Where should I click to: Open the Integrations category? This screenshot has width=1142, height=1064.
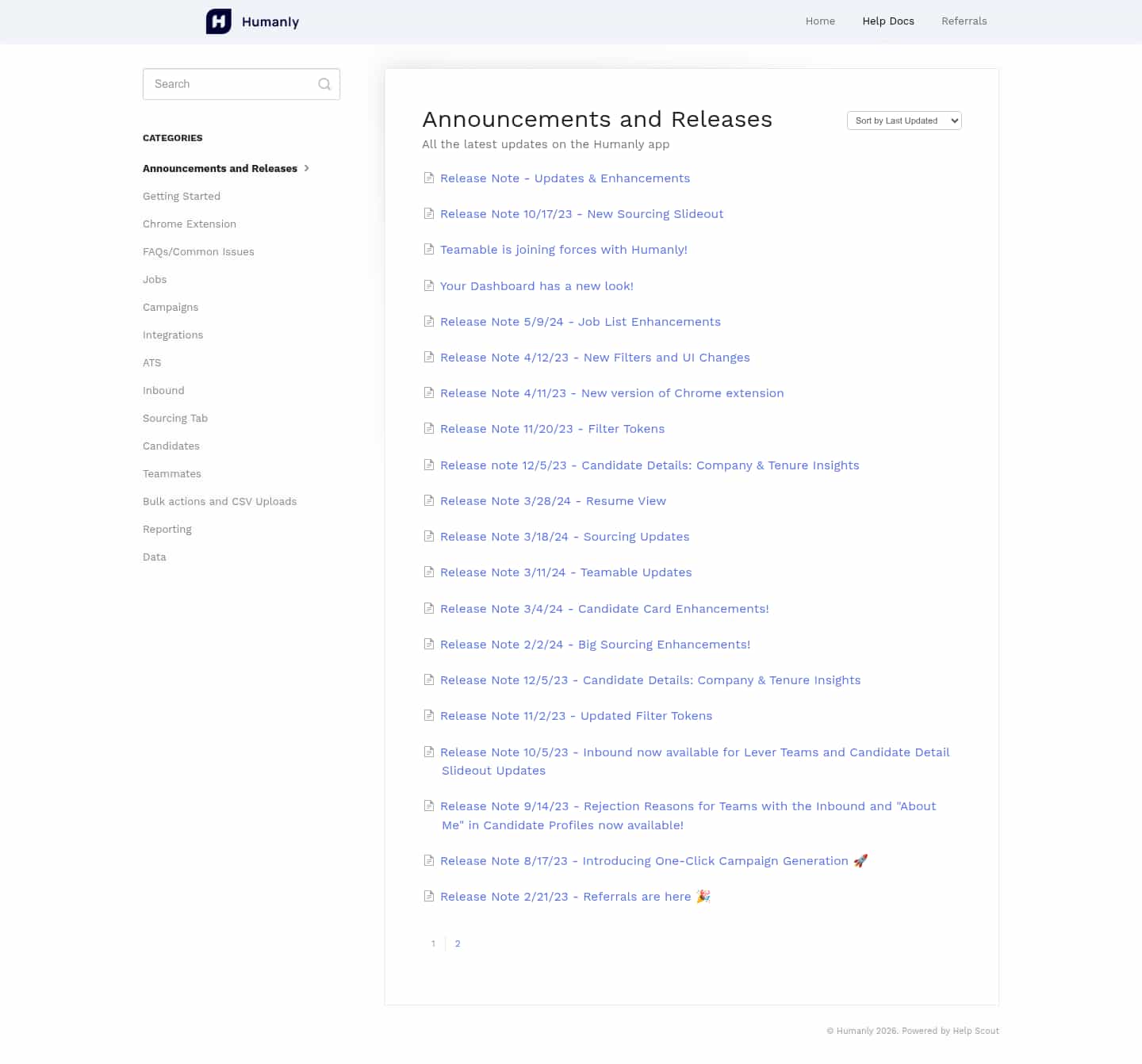click(x=173, y=335)
